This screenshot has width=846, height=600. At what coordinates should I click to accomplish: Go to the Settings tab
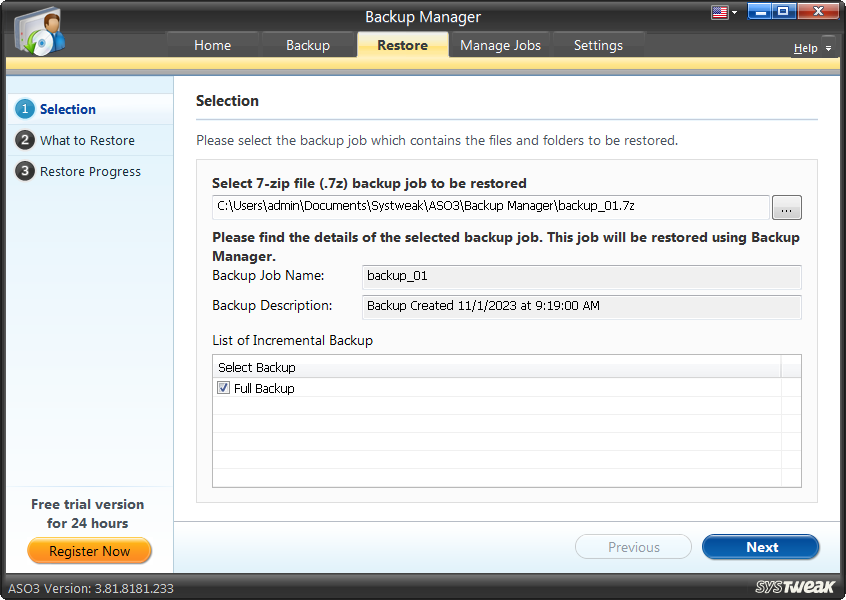coord(599,44)
